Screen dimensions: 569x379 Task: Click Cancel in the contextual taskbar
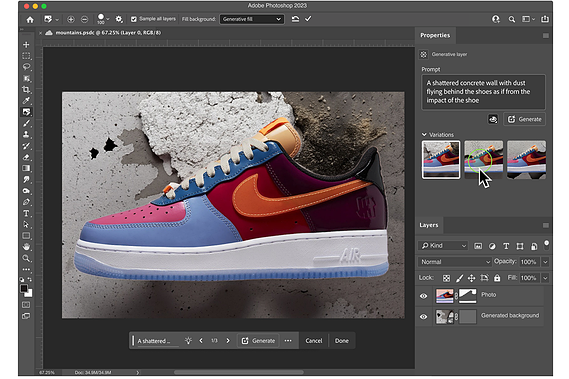[x=314, y=341]
